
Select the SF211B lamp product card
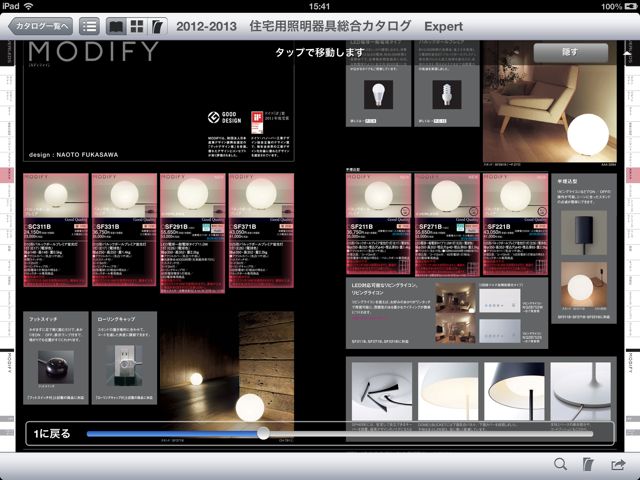(x=378, y=224)
